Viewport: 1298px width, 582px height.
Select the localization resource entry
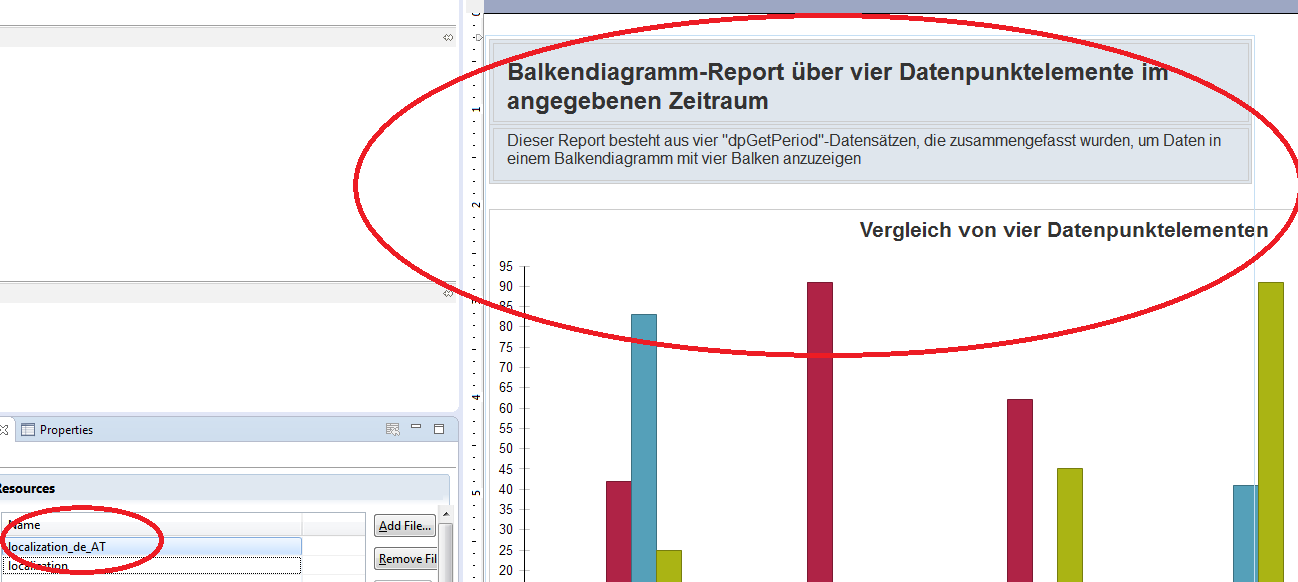pyautogui.click(x=150, y=566)
